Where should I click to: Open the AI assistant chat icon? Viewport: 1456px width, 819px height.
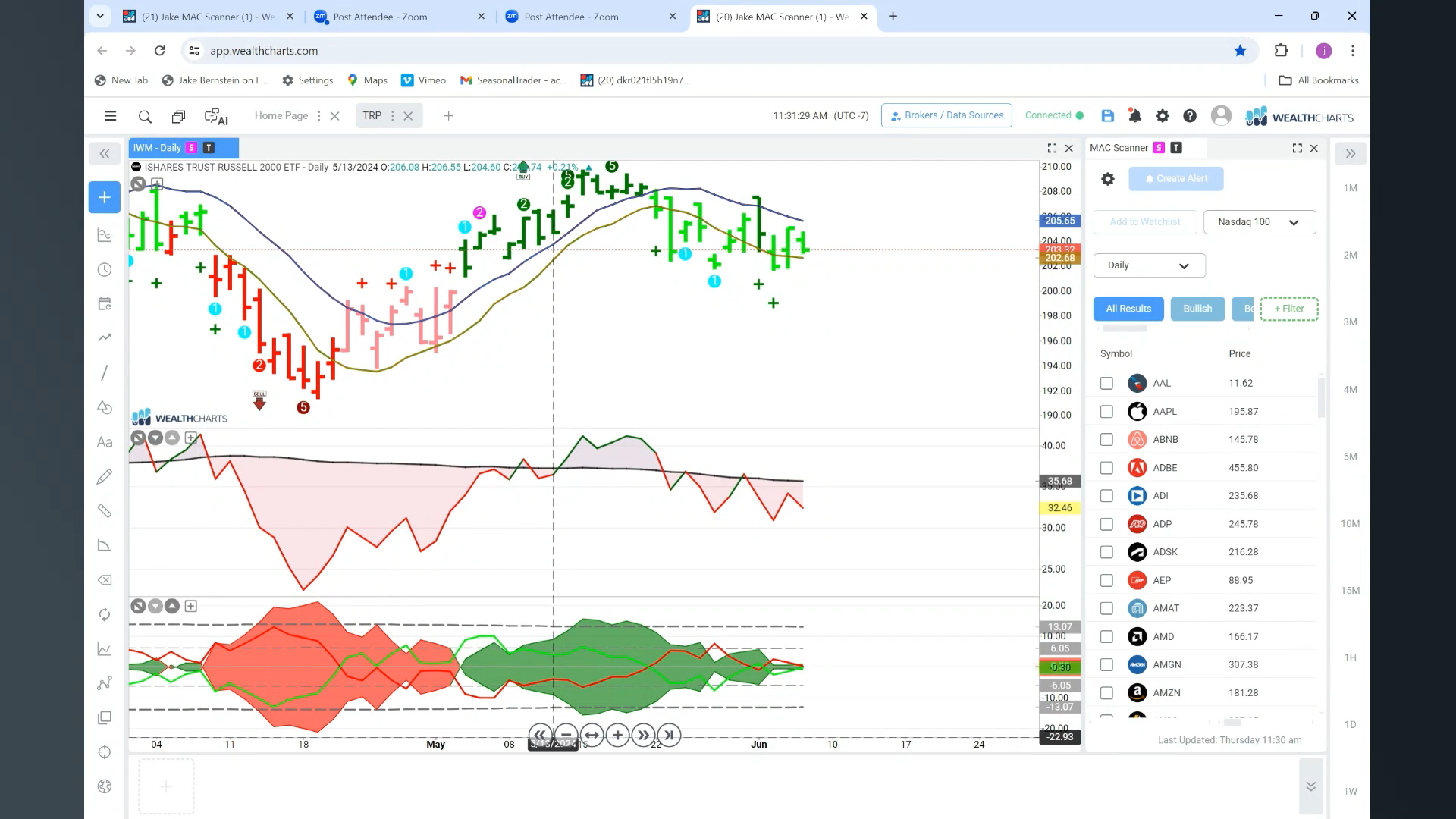tap(216, 117)
